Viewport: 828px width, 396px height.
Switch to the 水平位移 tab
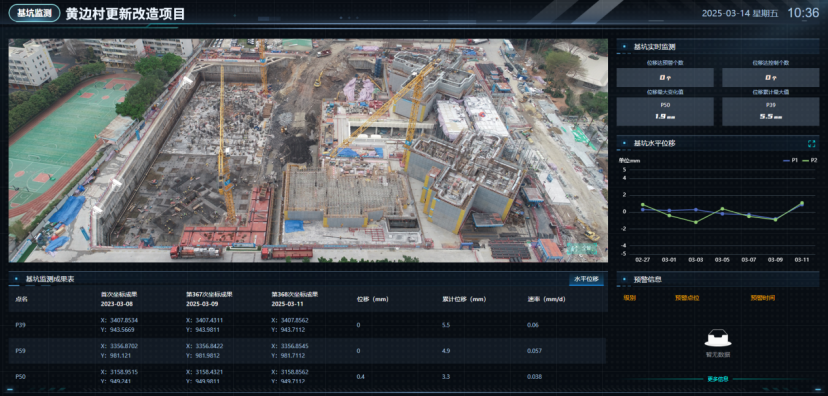(x=586, y=279)
